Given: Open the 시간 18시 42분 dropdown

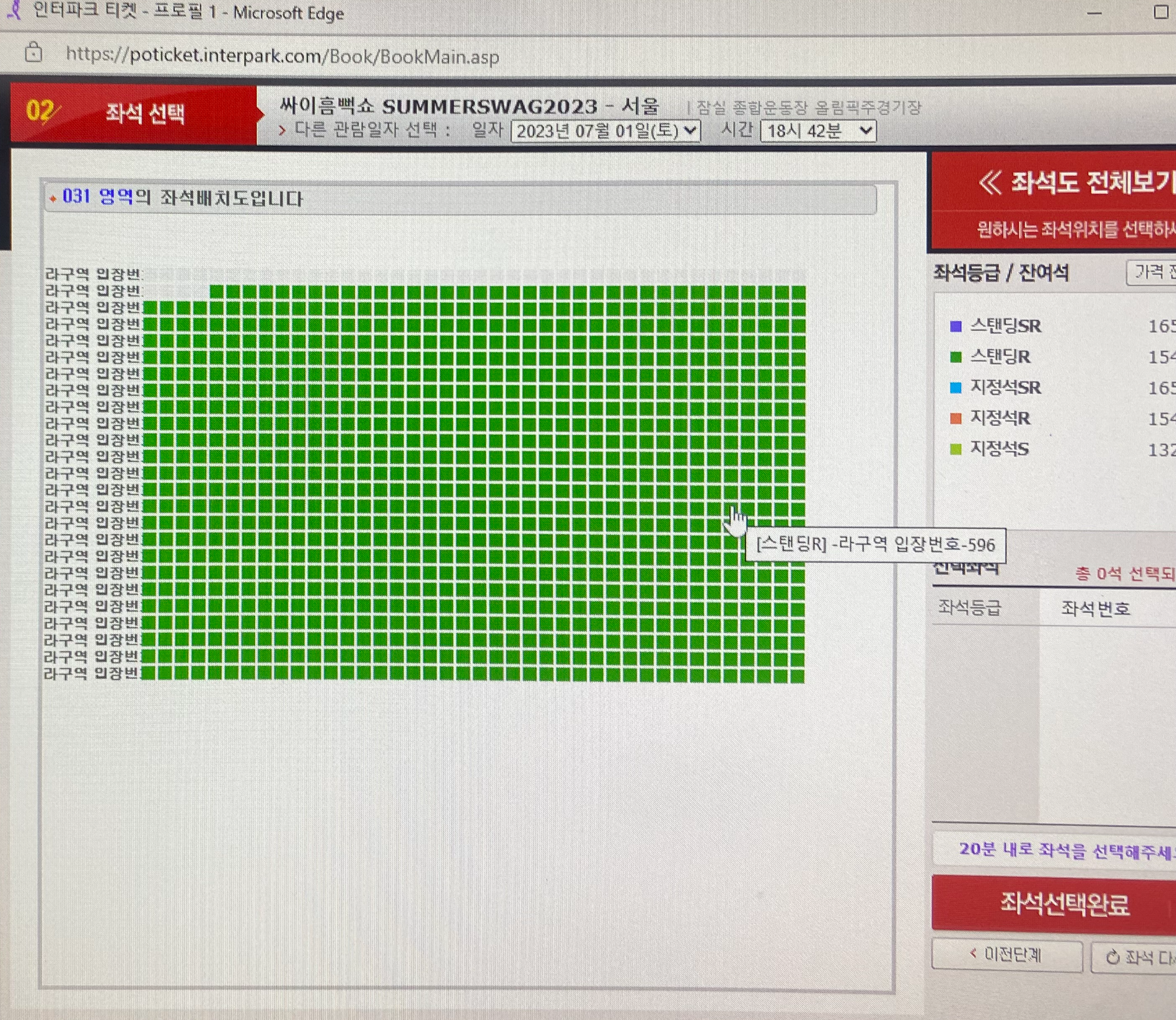Looking at the screenshot, I should [x=818, y=131].
